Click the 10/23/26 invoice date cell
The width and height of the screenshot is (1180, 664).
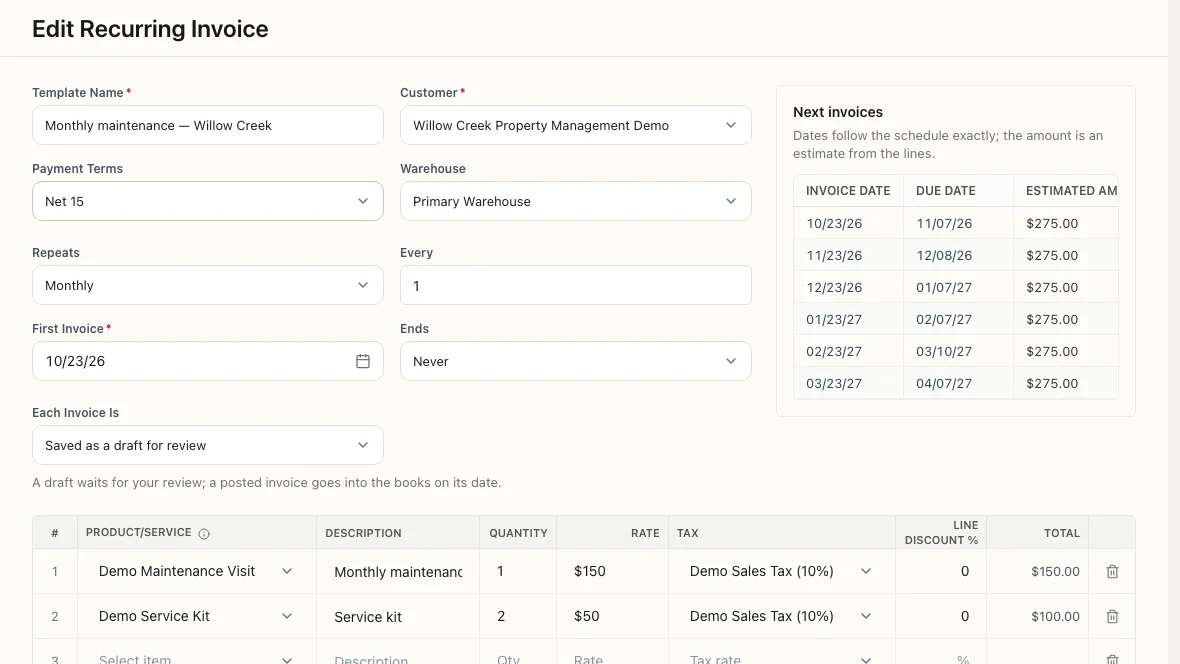coord(848,224)
